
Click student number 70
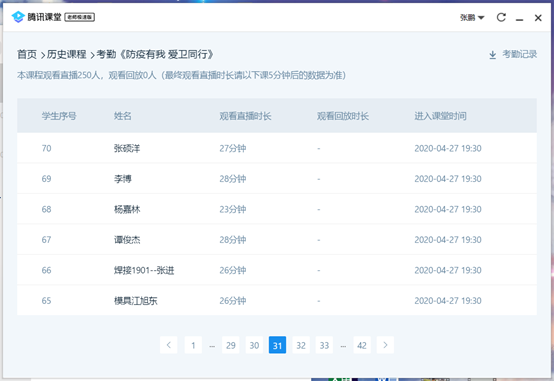pos(46,148)
